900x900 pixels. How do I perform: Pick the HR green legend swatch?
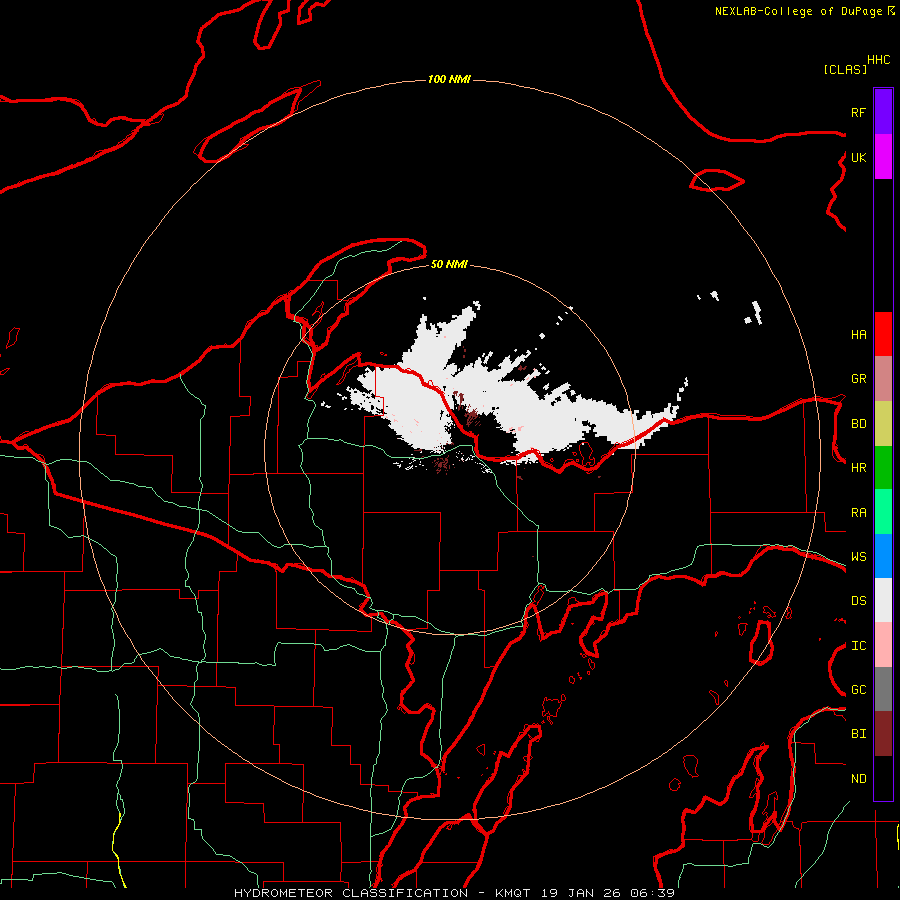click(x=883, y=467)
